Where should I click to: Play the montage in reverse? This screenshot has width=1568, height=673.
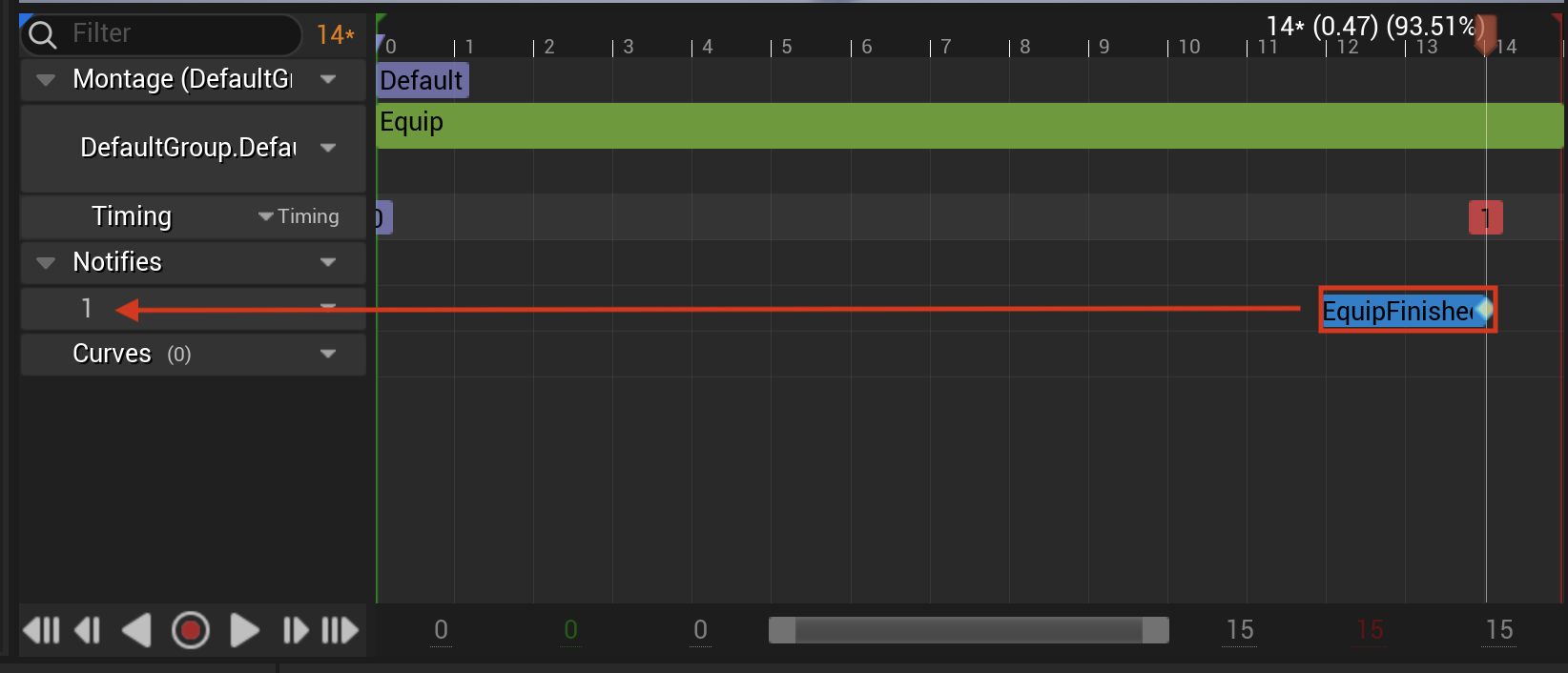(137, 630)
